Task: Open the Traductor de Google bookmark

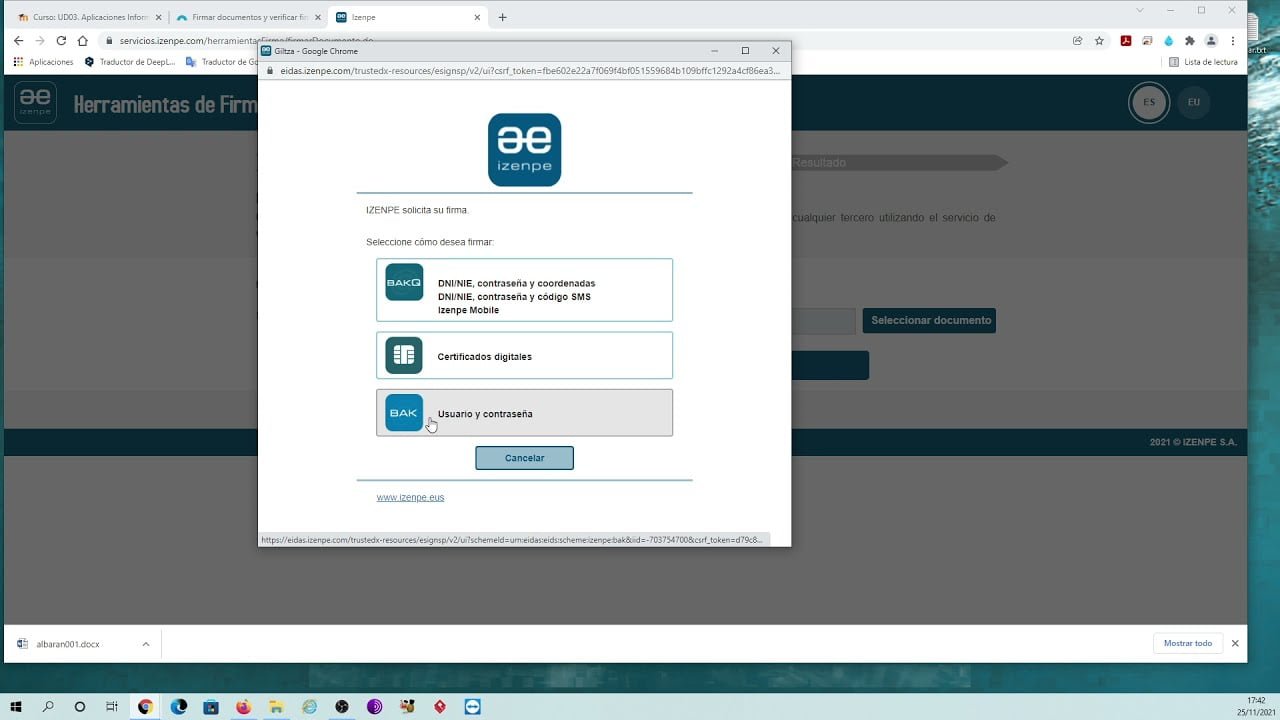Action: pos(222,62)
